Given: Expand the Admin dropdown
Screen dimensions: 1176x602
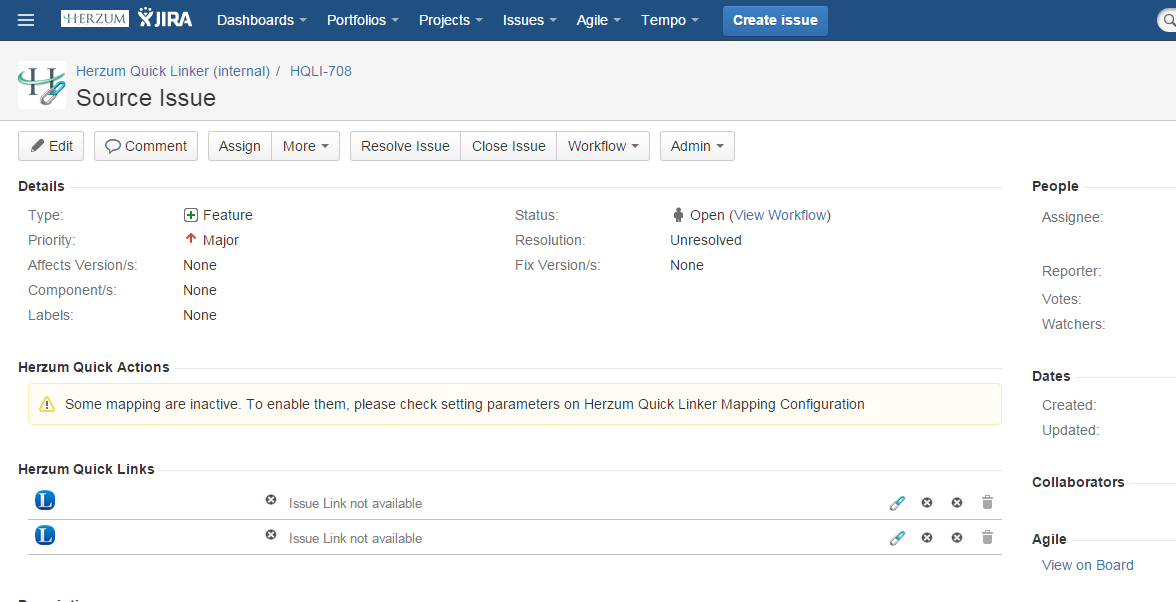Looking at the screenshot, I should tap(697, 146).
